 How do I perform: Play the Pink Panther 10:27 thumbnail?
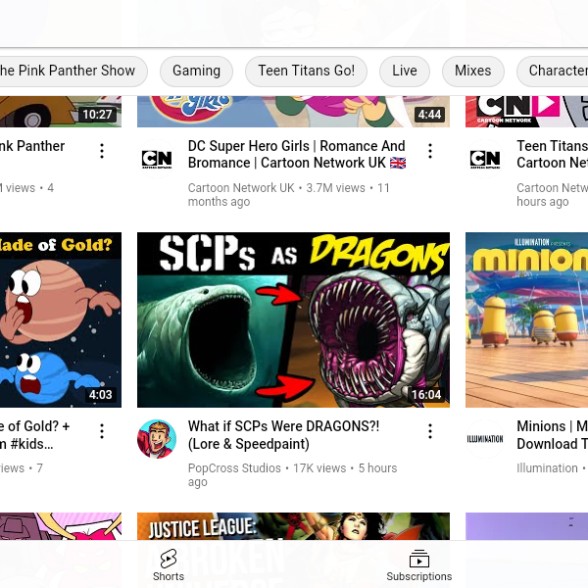tap(61, 111)
